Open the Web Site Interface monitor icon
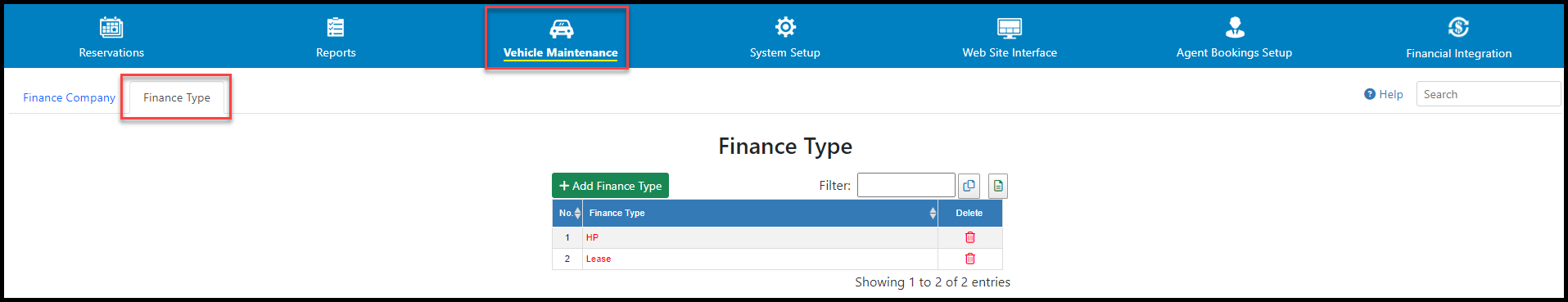The image size is (1568, 302). tap(1010, 28)
